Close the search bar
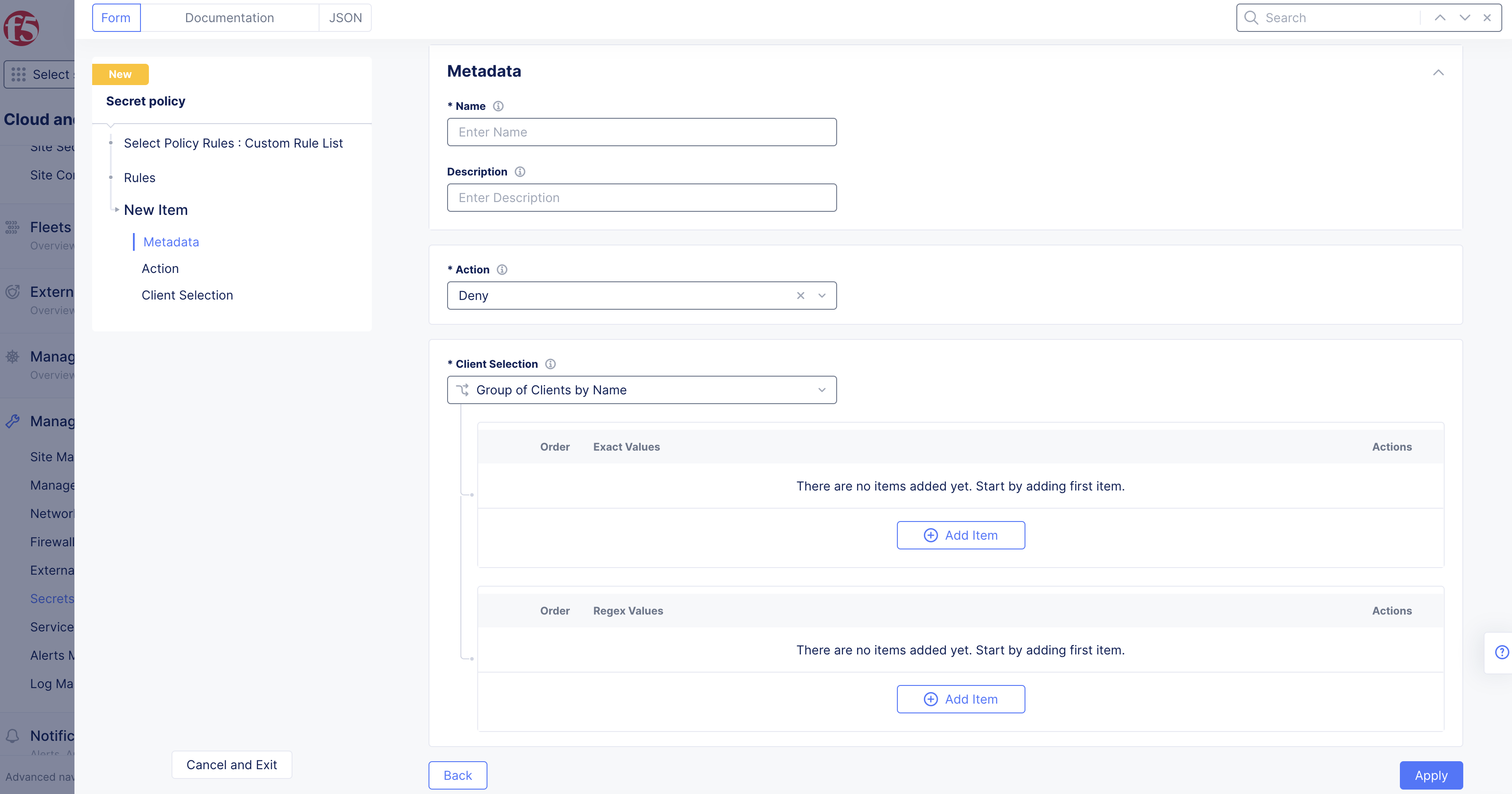The height and width of the screenshot is (794, 1512). pyautogui.click(x=1487, y=18)
